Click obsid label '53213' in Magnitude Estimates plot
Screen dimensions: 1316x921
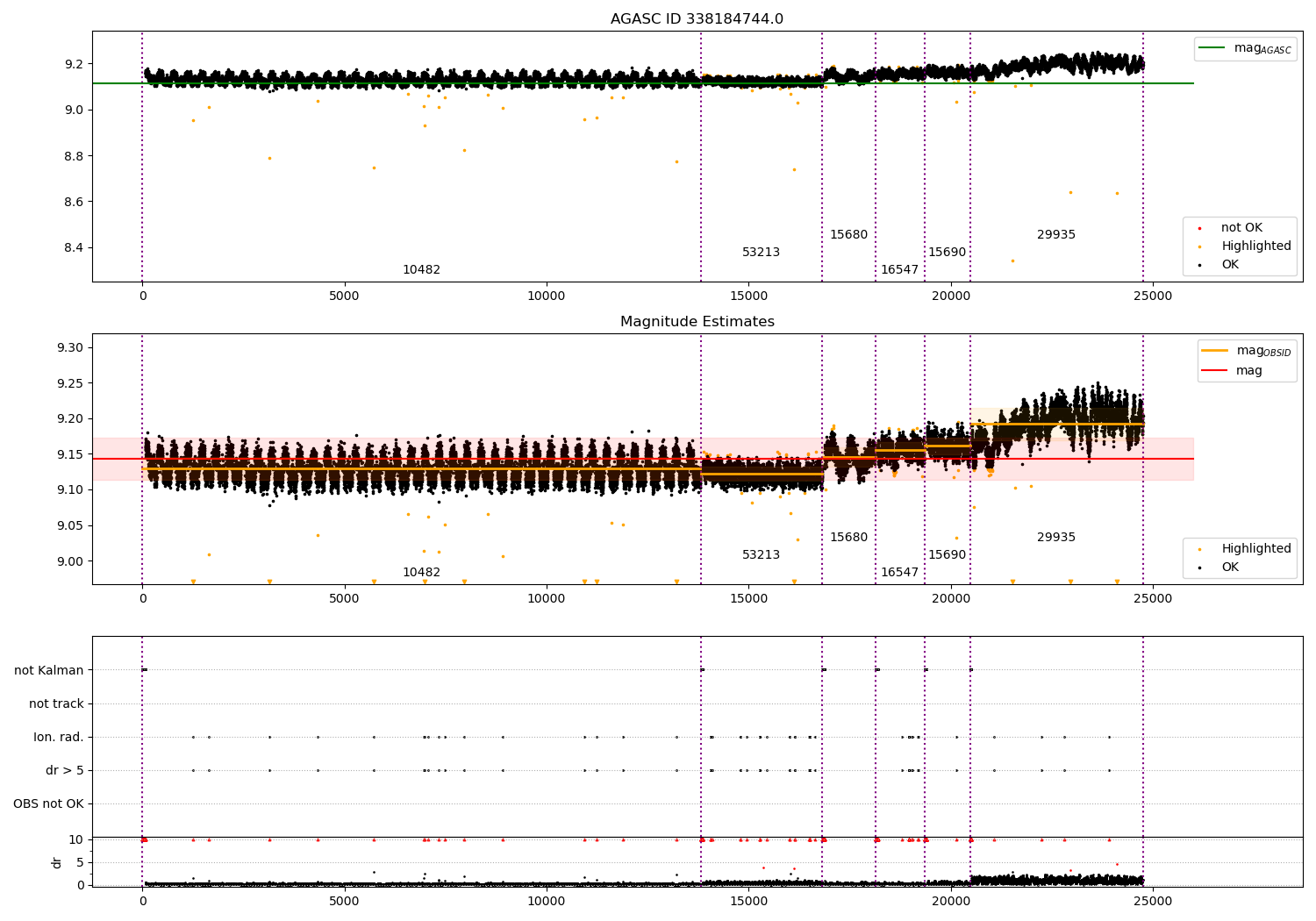tap(761, 555)
